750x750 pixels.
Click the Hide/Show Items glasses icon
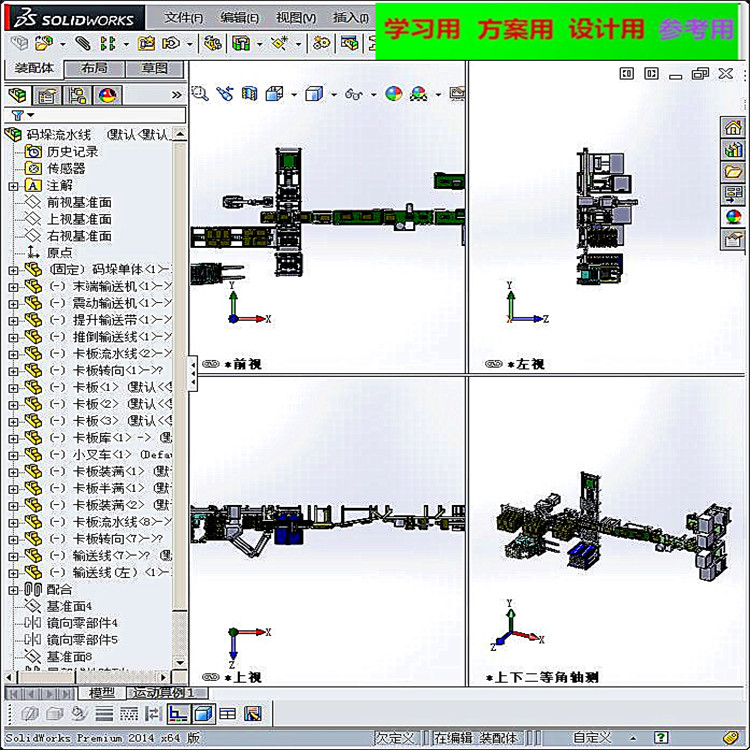353,94
